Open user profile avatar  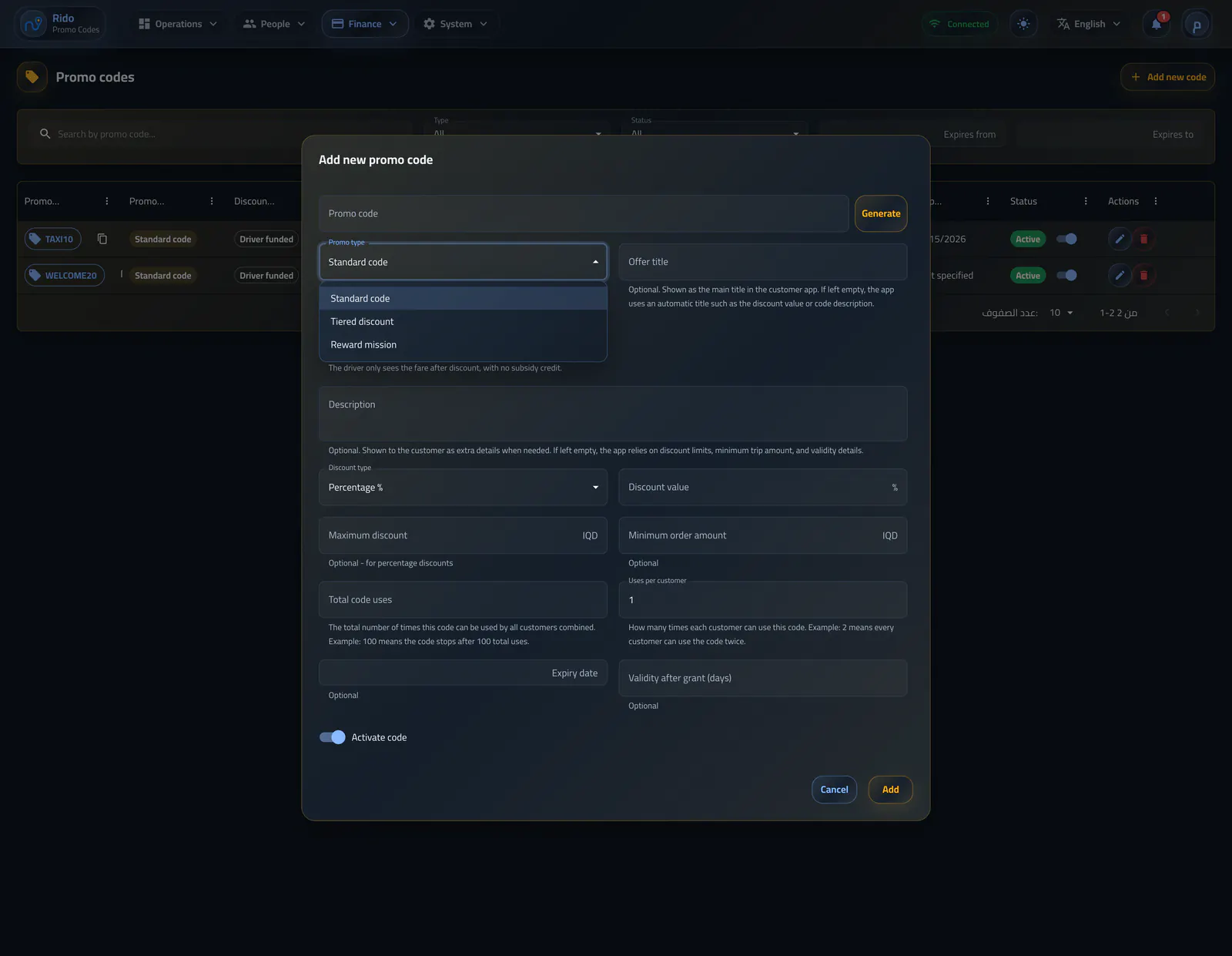tap(1197, 25)
